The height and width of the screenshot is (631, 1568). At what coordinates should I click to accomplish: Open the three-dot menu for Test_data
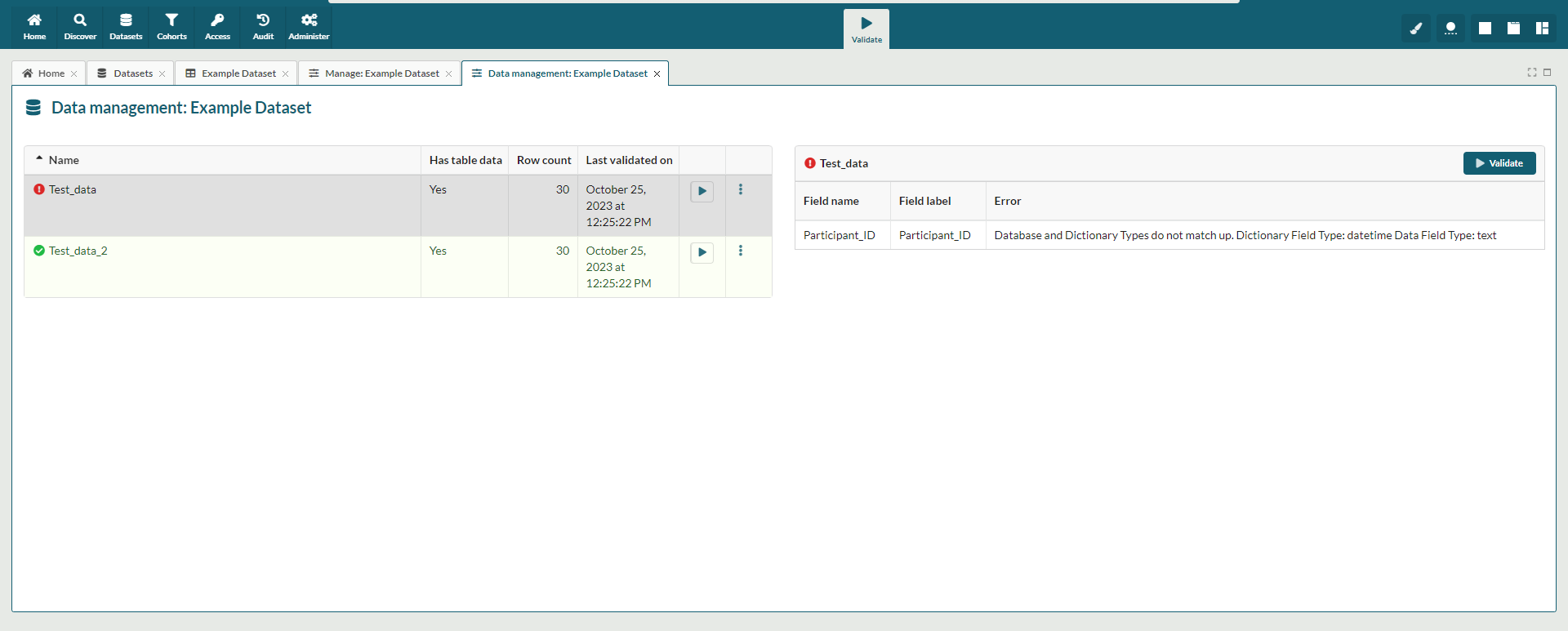click(741, 189)
